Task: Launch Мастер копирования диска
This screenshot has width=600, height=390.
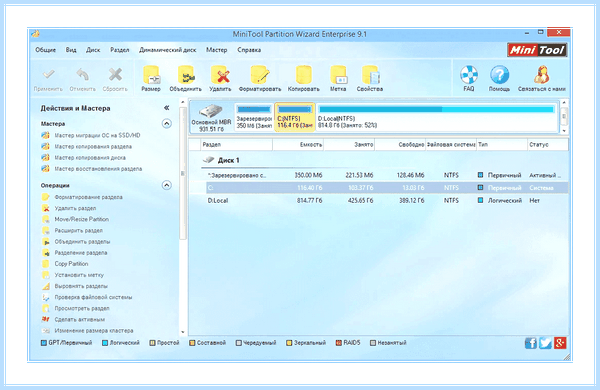Action: pos(90,158)
